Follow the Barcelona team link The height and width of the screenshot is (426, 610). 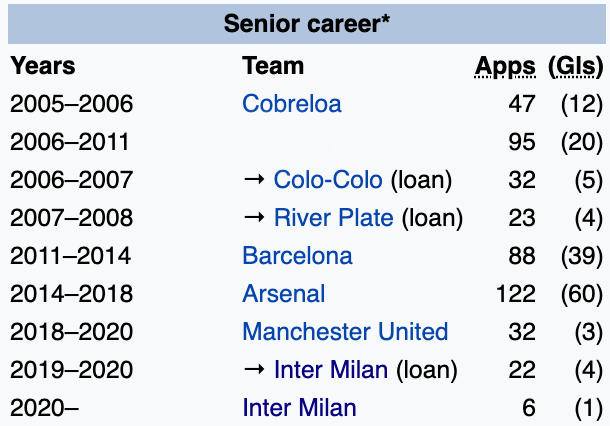297,256
